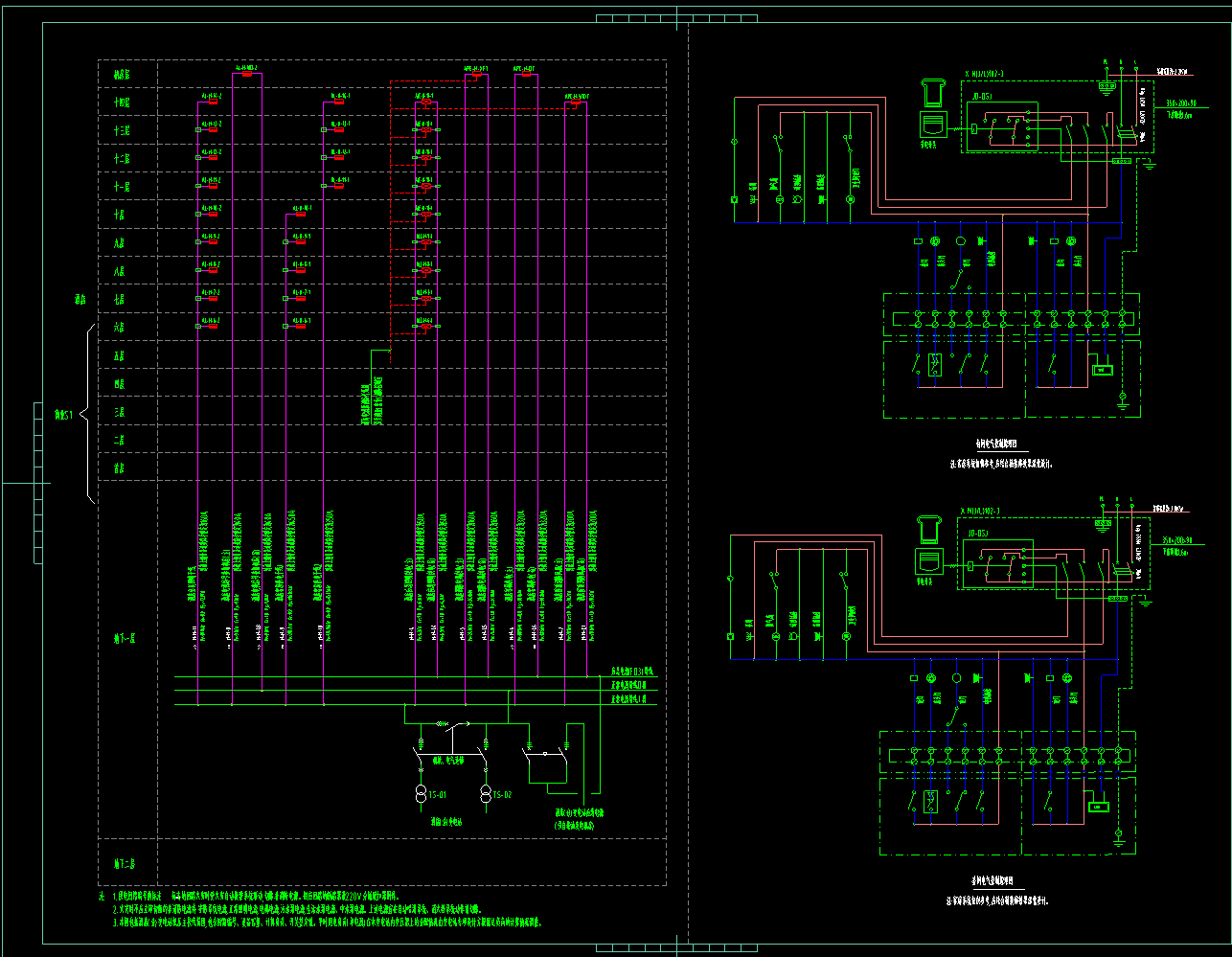This screenshot has width=1232, height=957.
Task: Select the TS-02 transformer symbol
Action: click(485, 793)
